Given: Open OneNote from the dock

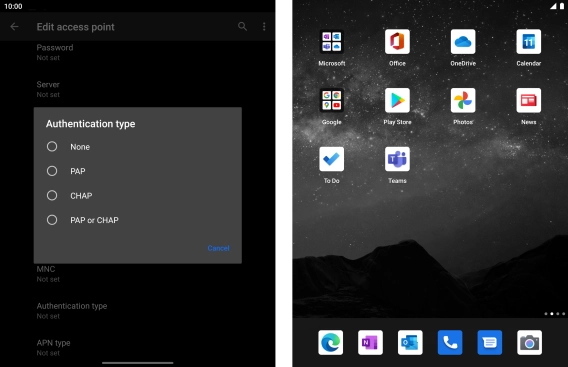Looking at the screenshot, I should point(370,342).
